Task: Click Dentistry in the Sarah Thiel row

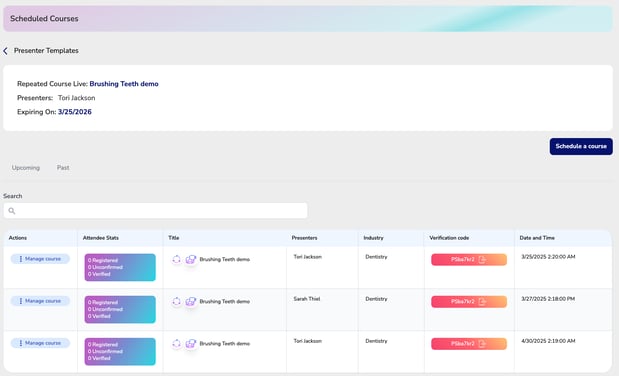Action: click(376, 299)
